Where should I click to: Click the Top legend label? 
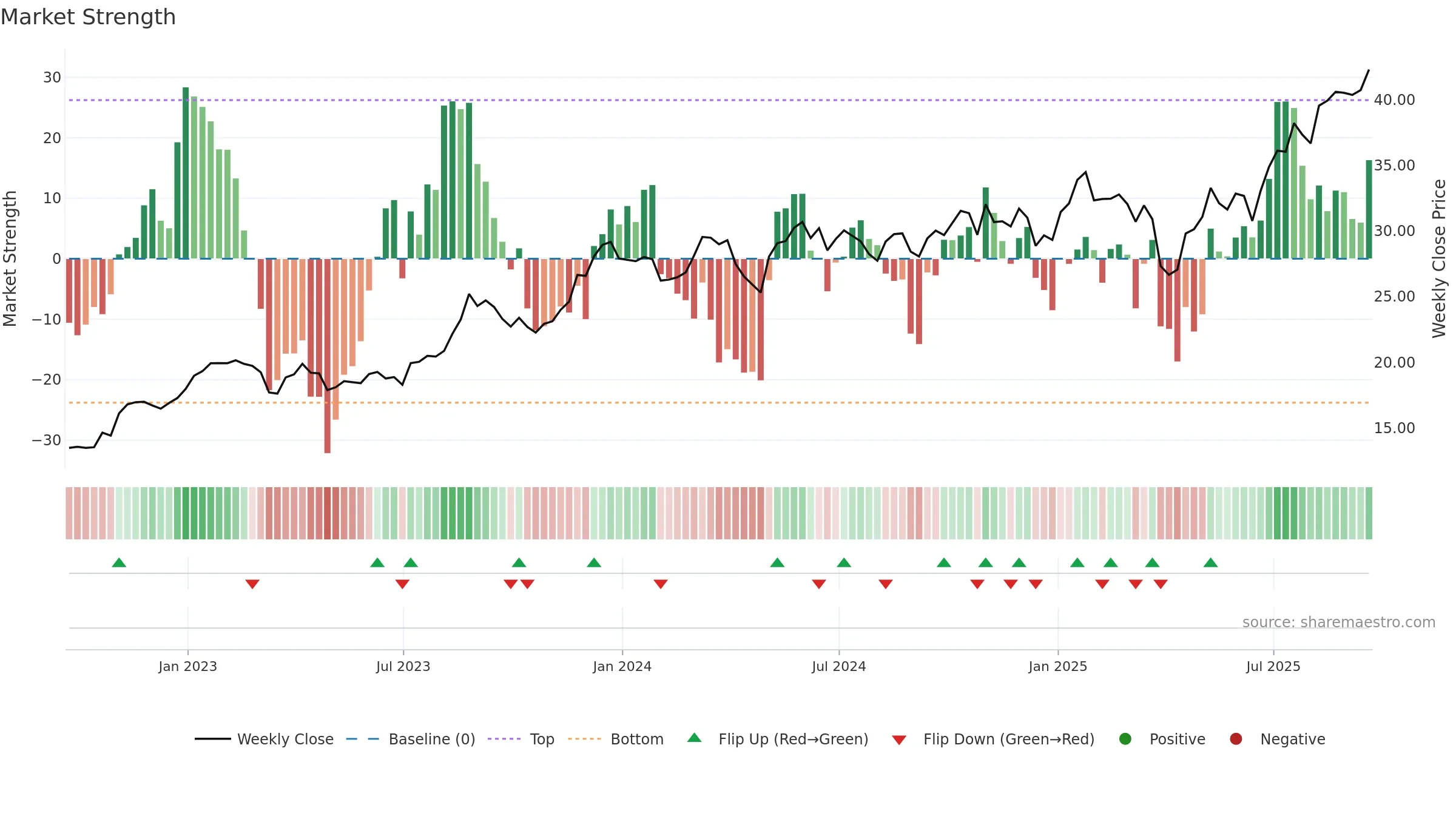pos(542,739)
